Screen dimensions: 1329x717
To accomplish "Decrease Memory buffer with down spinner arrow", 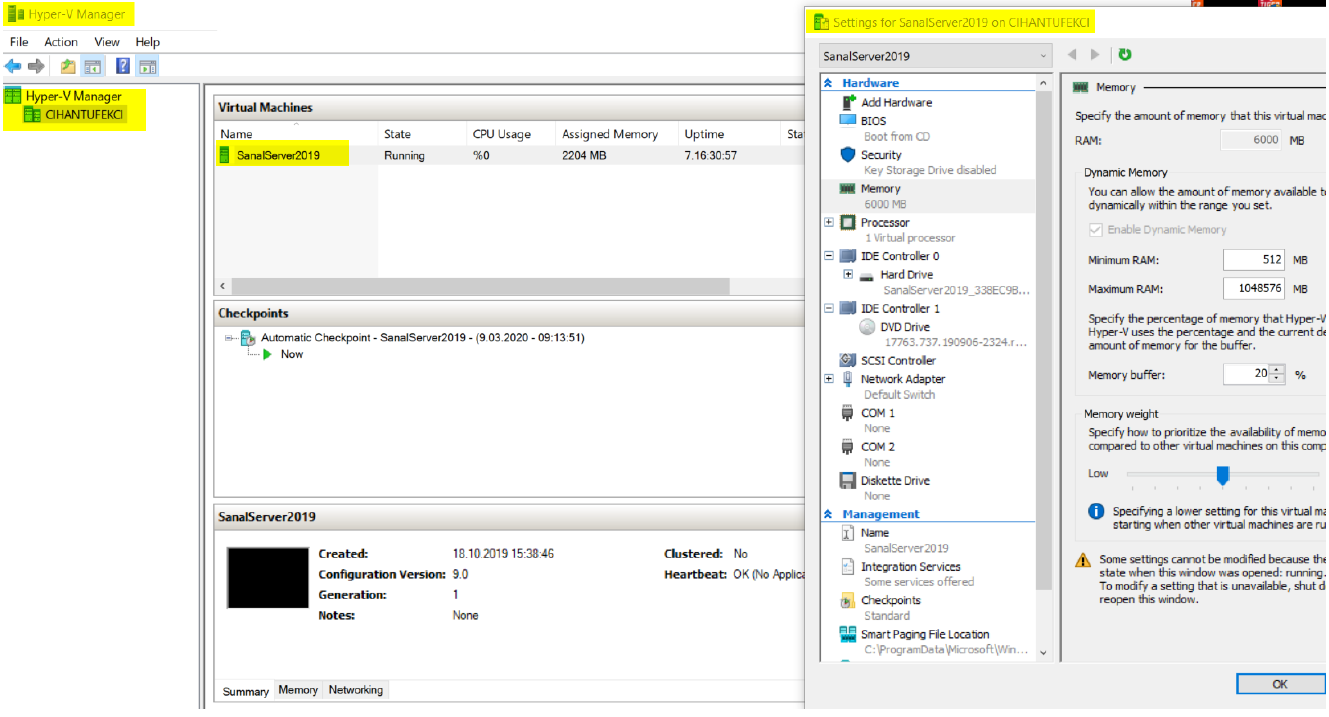I will (x=1277, y=380).
